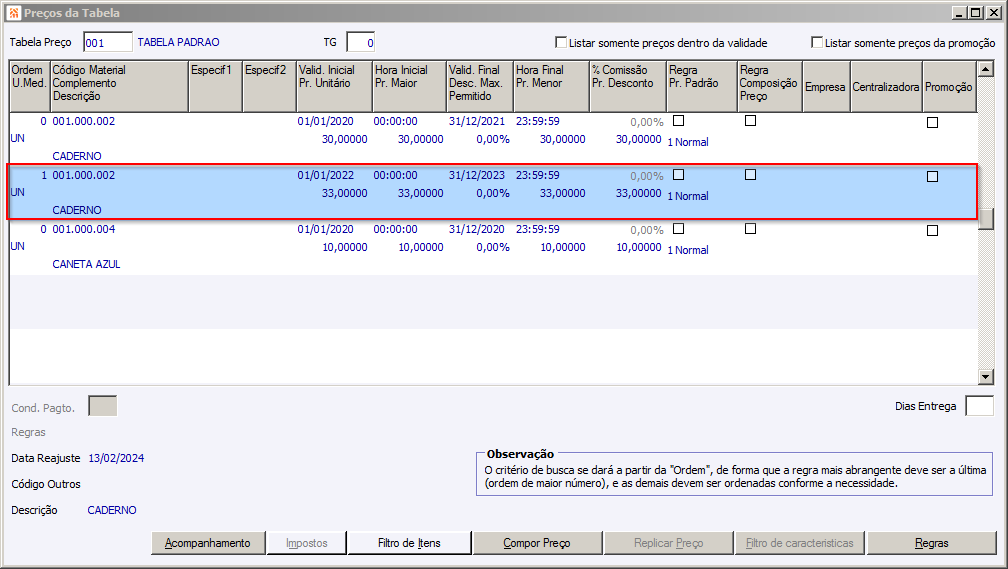
Task: Select the % Comissão column header
Action: (x=626, y=86)
